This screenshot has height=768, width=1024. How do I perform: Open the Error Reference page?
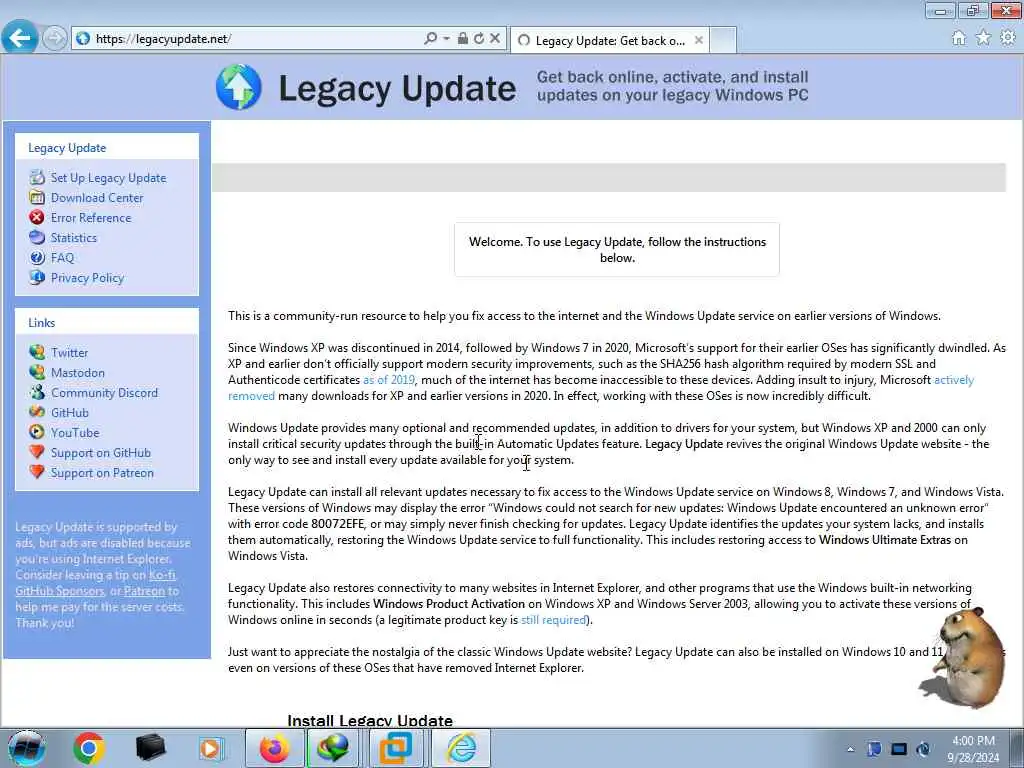click(x=91, y=218)
